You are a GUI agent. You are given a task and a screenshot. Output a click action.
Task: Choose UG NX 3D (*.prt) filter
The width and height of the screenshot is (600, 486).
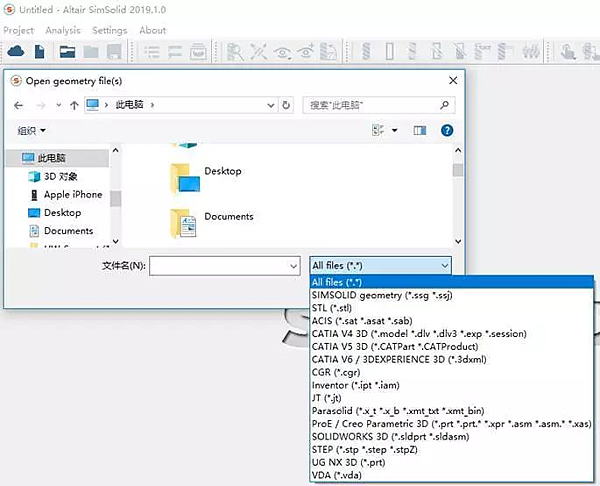coord(452,463)
